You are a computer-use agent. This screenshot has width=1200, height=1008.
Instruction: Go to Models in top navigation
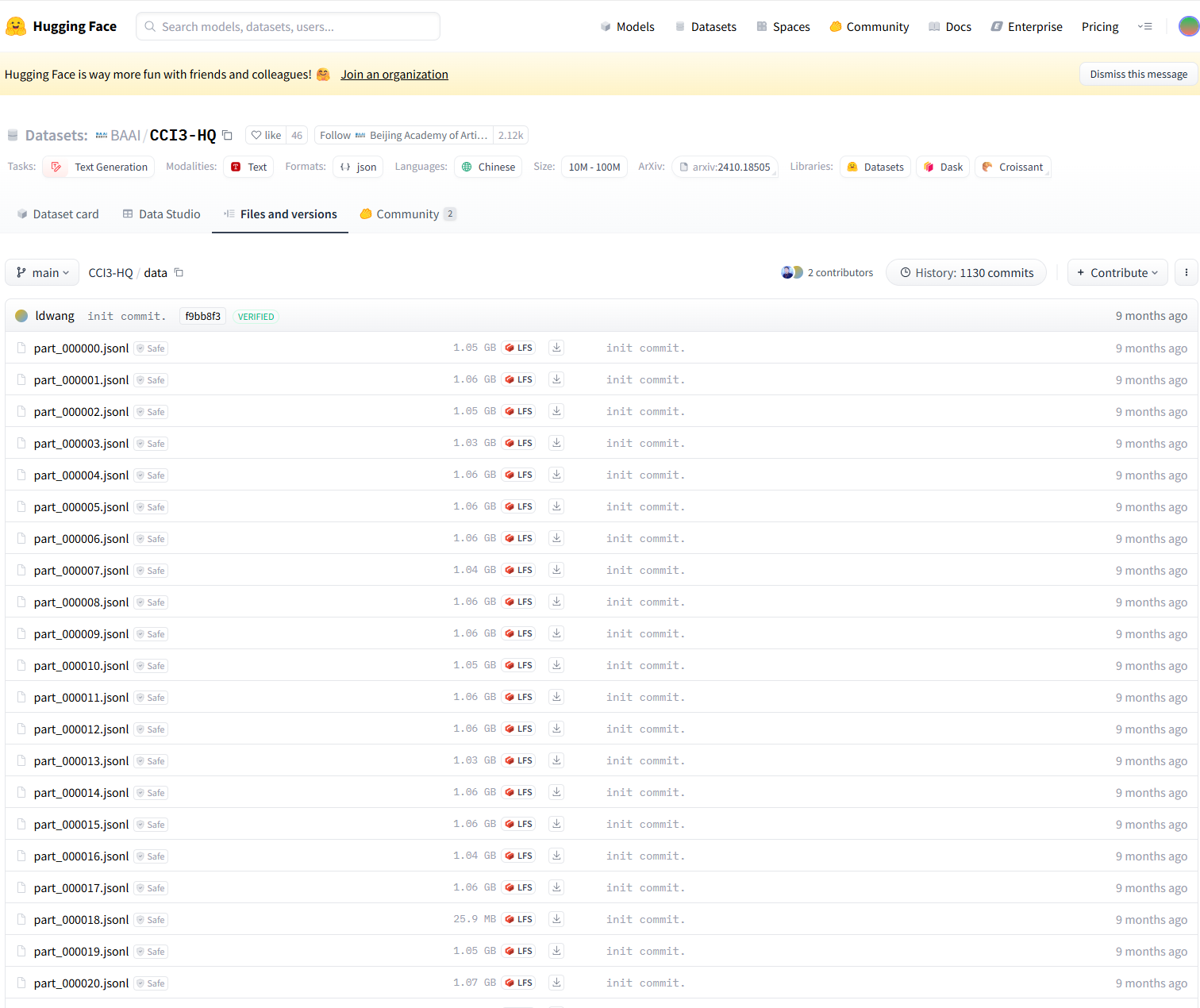point(628,26)
